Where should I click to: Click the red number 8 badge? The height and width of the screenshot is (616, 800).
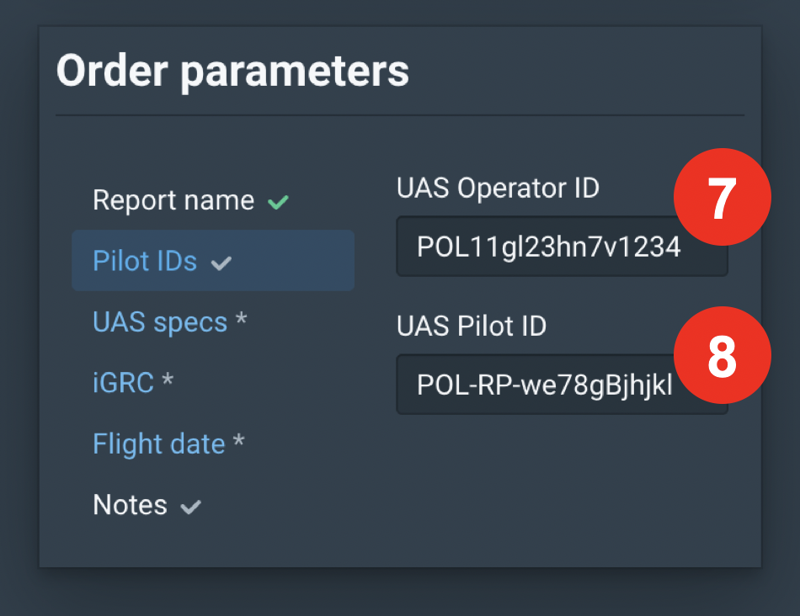point(722,358)
